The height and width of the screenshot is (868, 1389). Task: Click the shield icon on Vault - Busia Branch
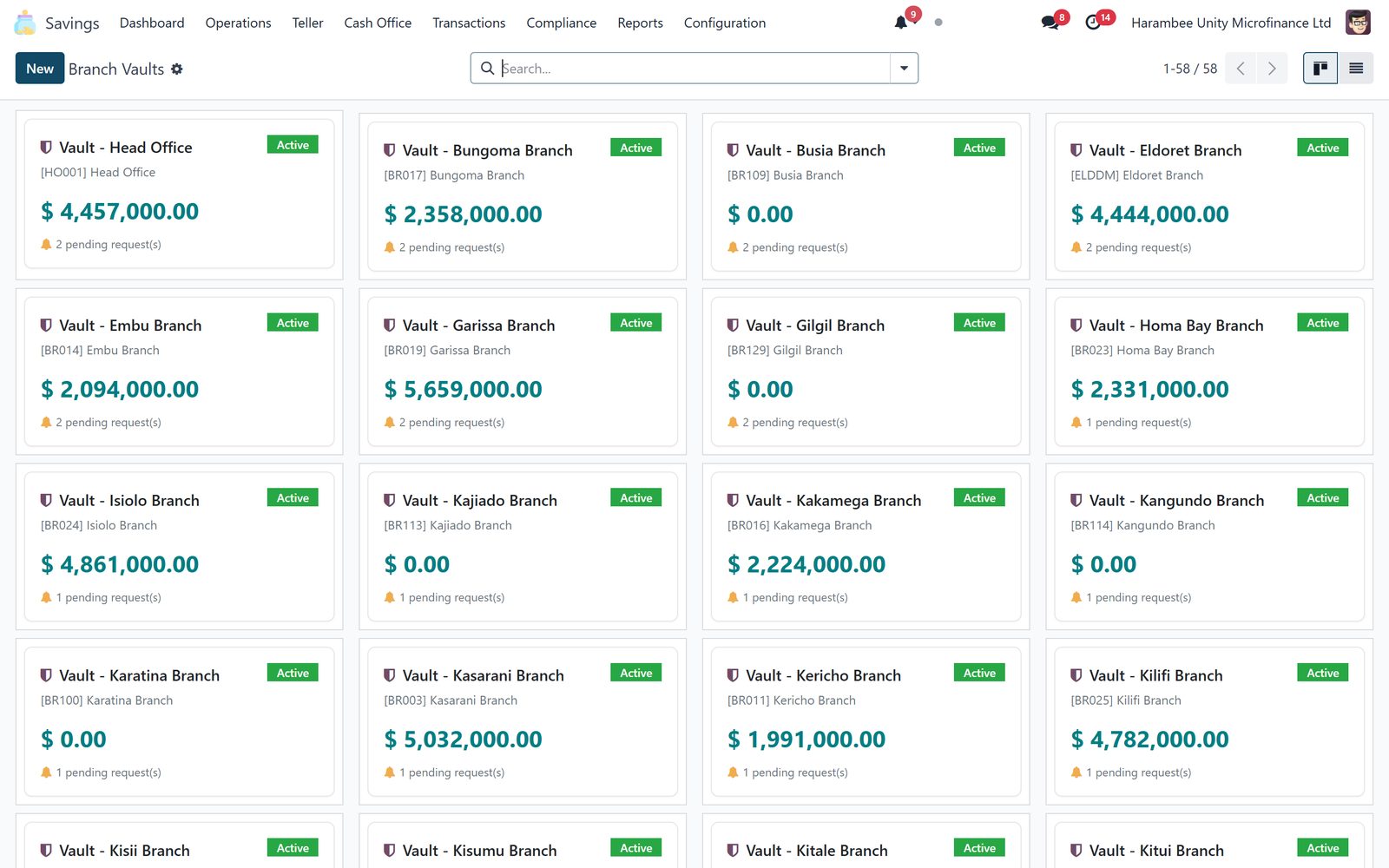click(733, 150)
